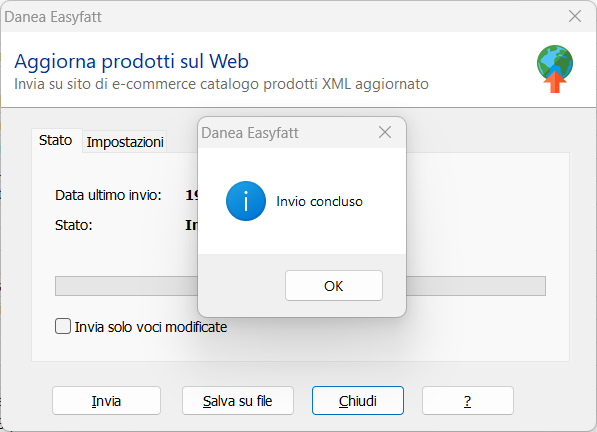The width and height of the screenshot is (597, 432).
Task: Open help with the question mark button
Action: tap(468, 401)
